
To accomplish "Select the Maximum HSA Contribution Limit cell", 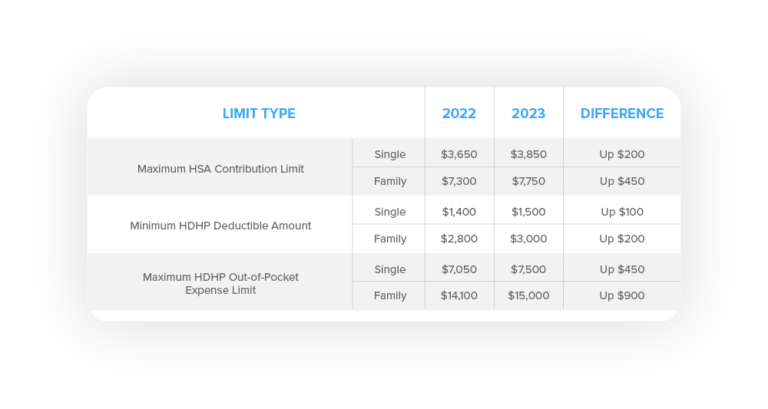I will (x=220, y=168).
